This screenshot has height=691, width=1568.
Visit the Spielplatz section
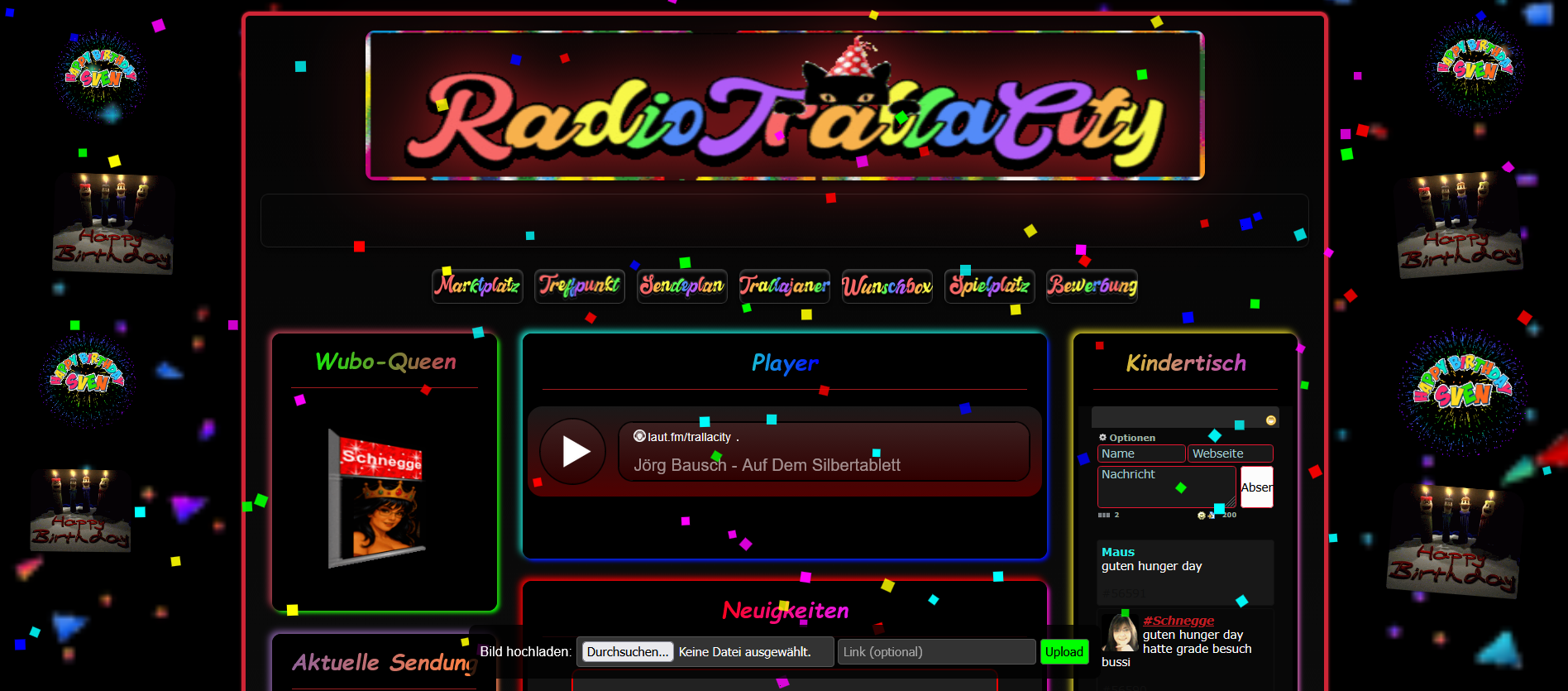point(989,286)
